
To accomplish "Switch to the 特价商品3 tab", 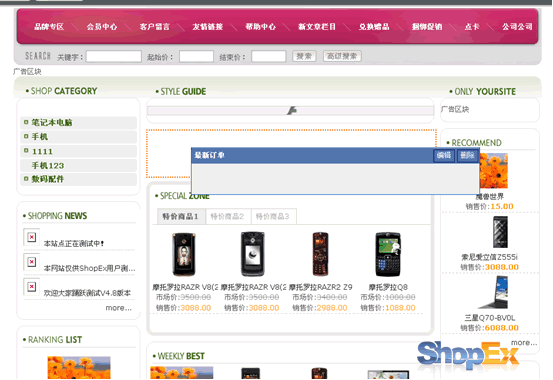I will click(x=273, y=216).
